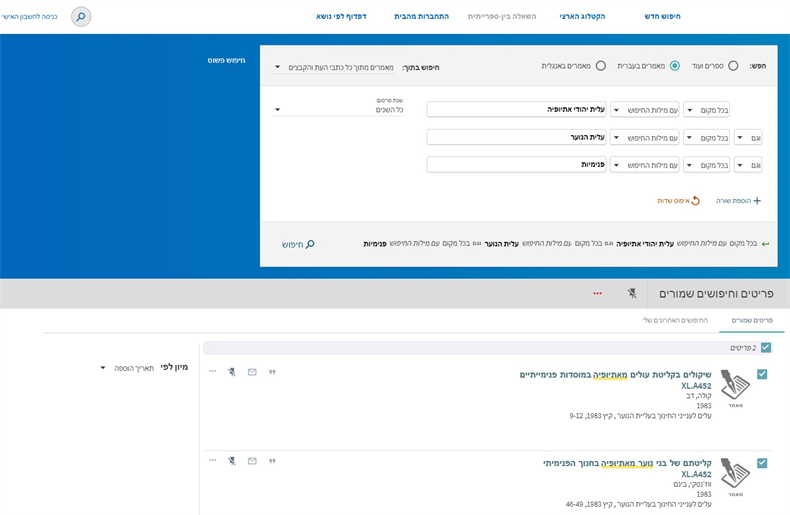790x515 pixels.
Task: Email the first saved record
Action: (x=252, y=372)
